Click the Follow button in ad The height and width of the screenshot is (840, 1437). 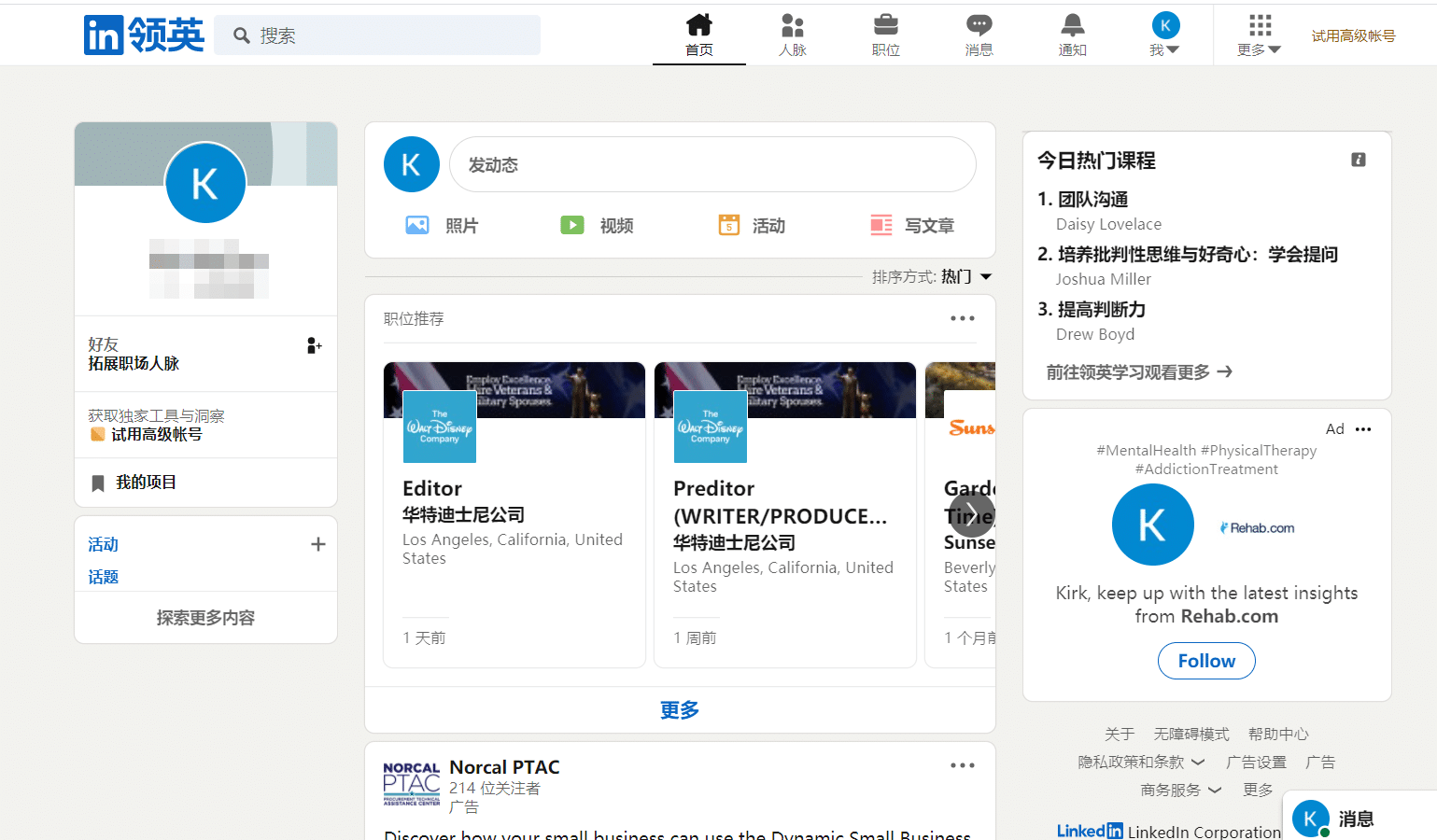tap(1206, 661)
